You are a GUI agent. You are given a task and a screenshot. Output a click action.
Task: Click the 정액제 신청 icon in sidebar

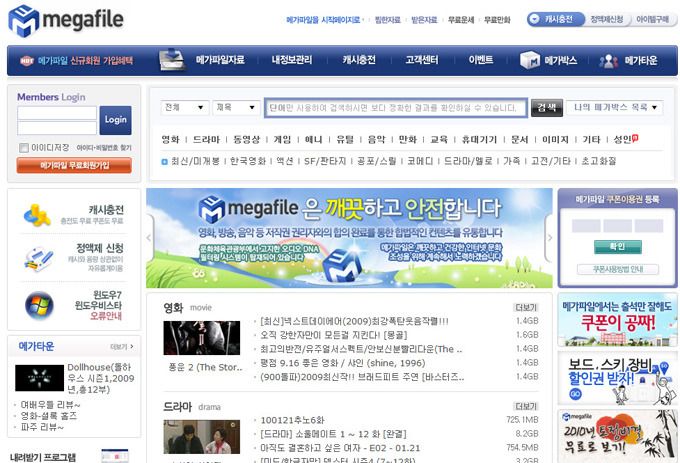[39, 259]
